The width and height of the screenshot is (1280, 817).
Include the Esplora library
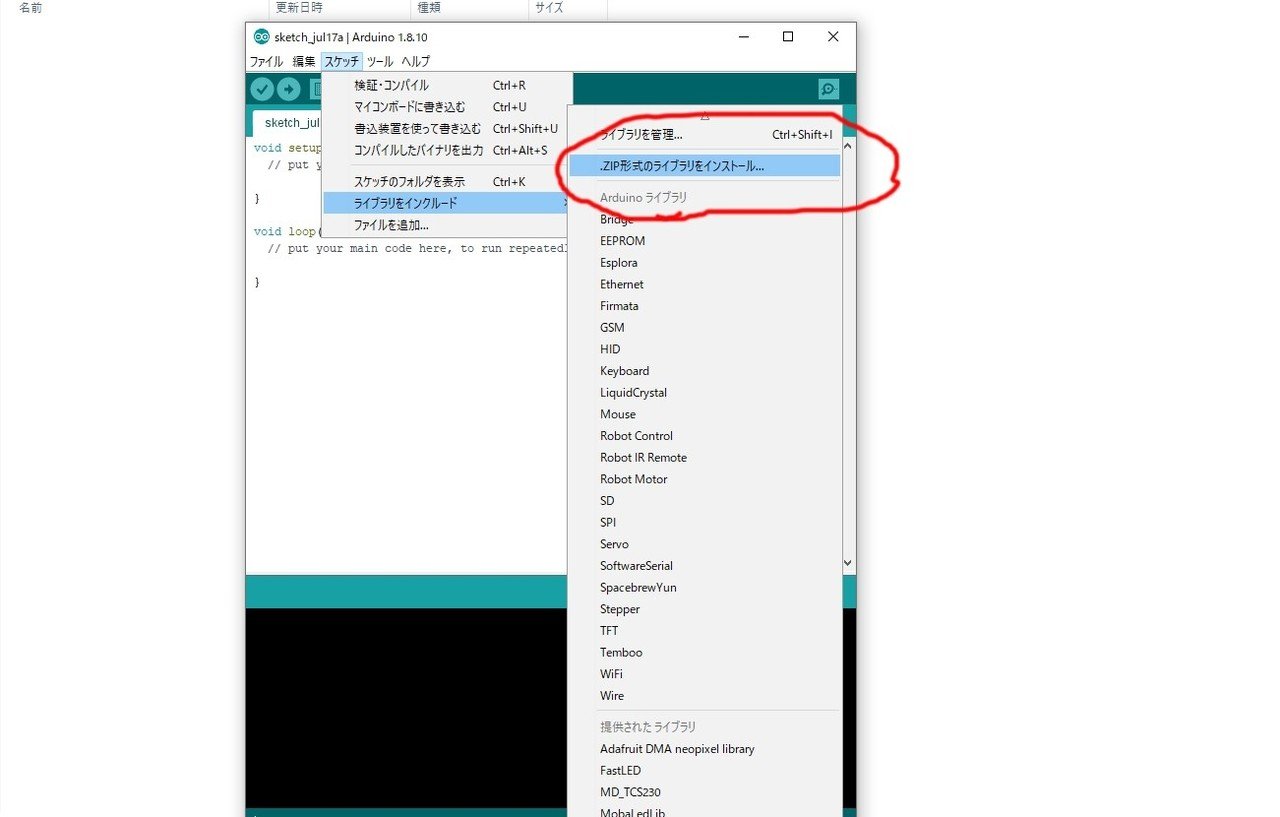[705, 263]
